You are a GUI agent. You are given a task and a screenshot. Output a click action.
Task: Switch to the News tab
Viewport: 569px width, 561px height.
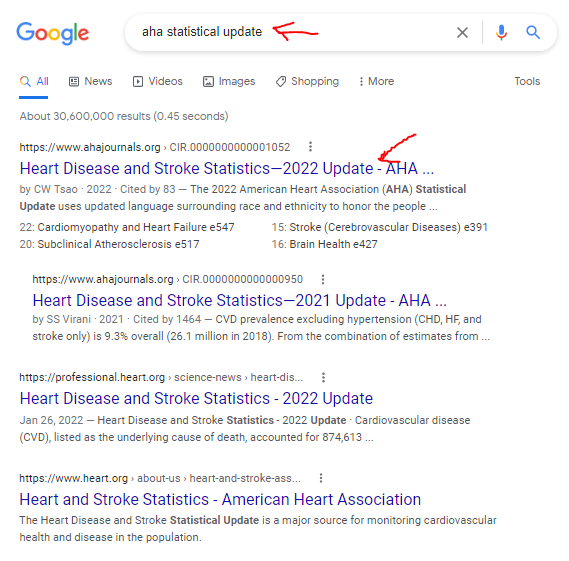(x=91, y=81)
